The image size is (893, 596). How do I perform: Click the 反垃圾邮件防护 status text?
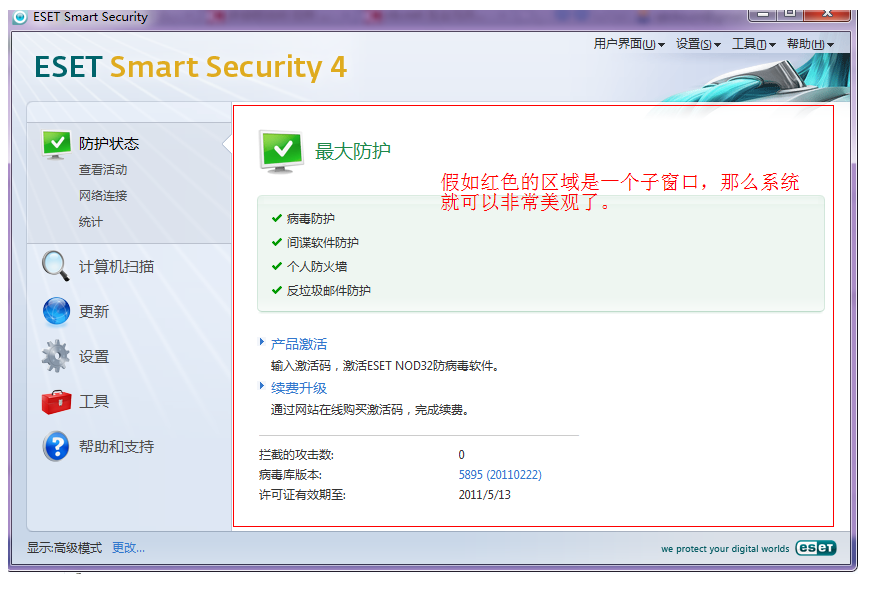[x=329, y=290]
